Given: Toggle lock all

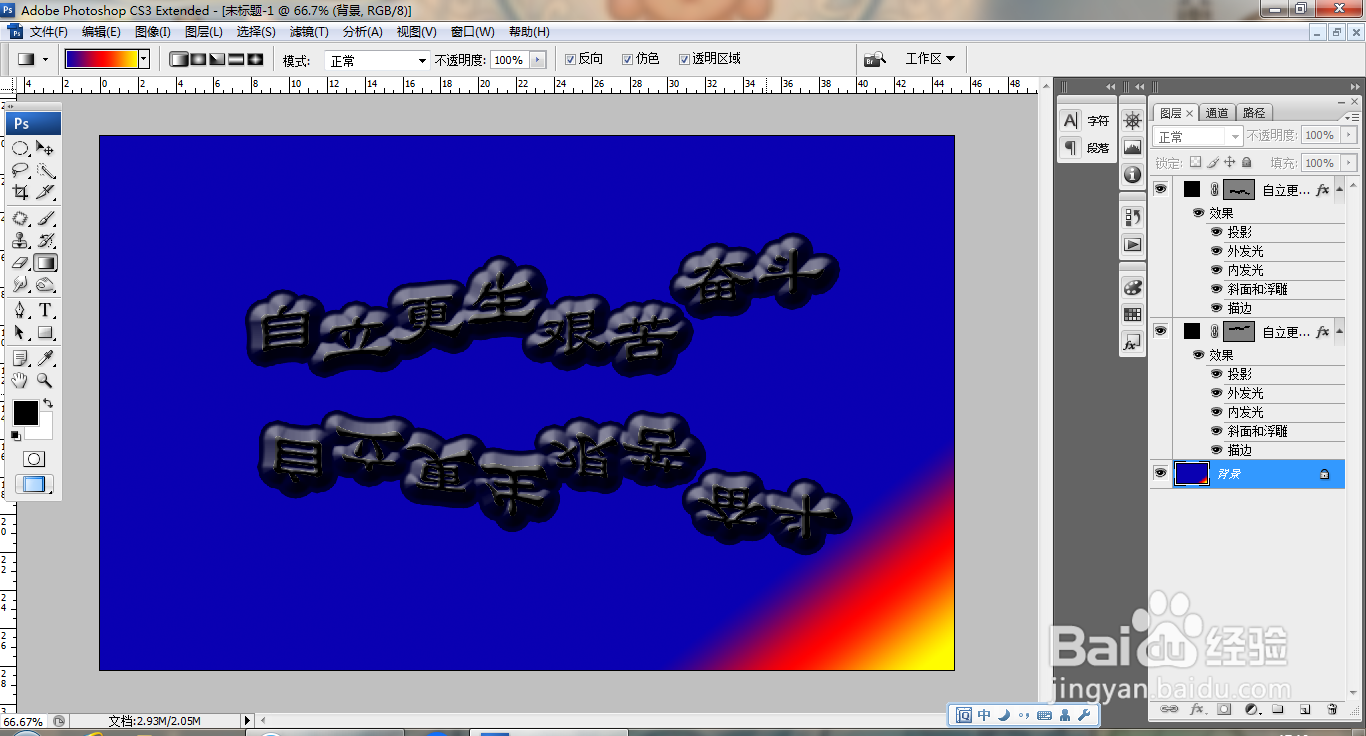Looking at the screenshot, I should pos(1246,162).
